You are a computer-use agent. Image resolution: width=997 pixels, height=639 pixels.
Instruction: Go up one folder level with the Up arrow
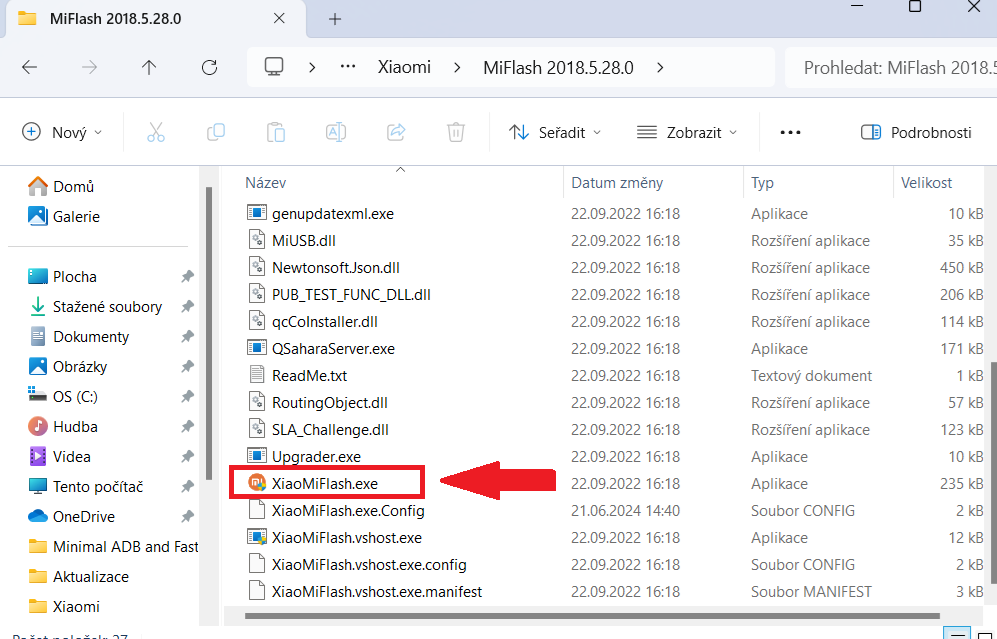point(149,68)
